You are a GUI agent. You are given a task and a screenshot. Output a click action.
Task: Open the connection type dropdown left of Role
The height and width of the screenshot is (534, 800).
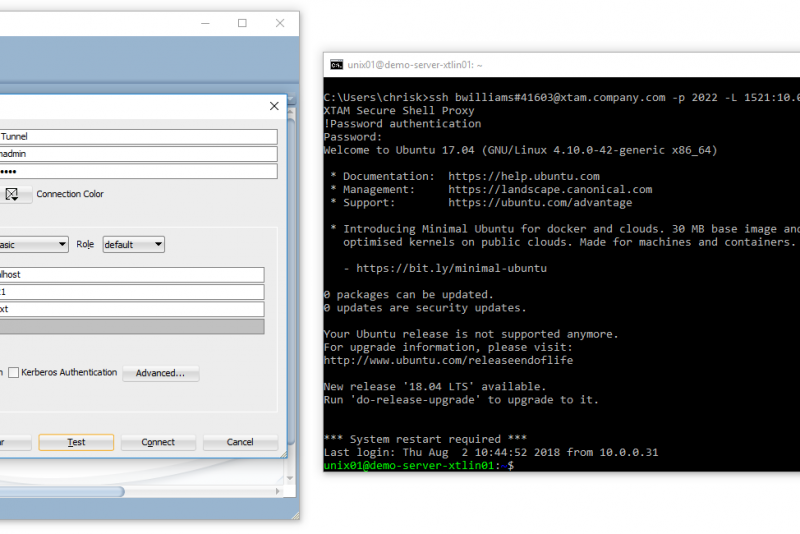35,244
